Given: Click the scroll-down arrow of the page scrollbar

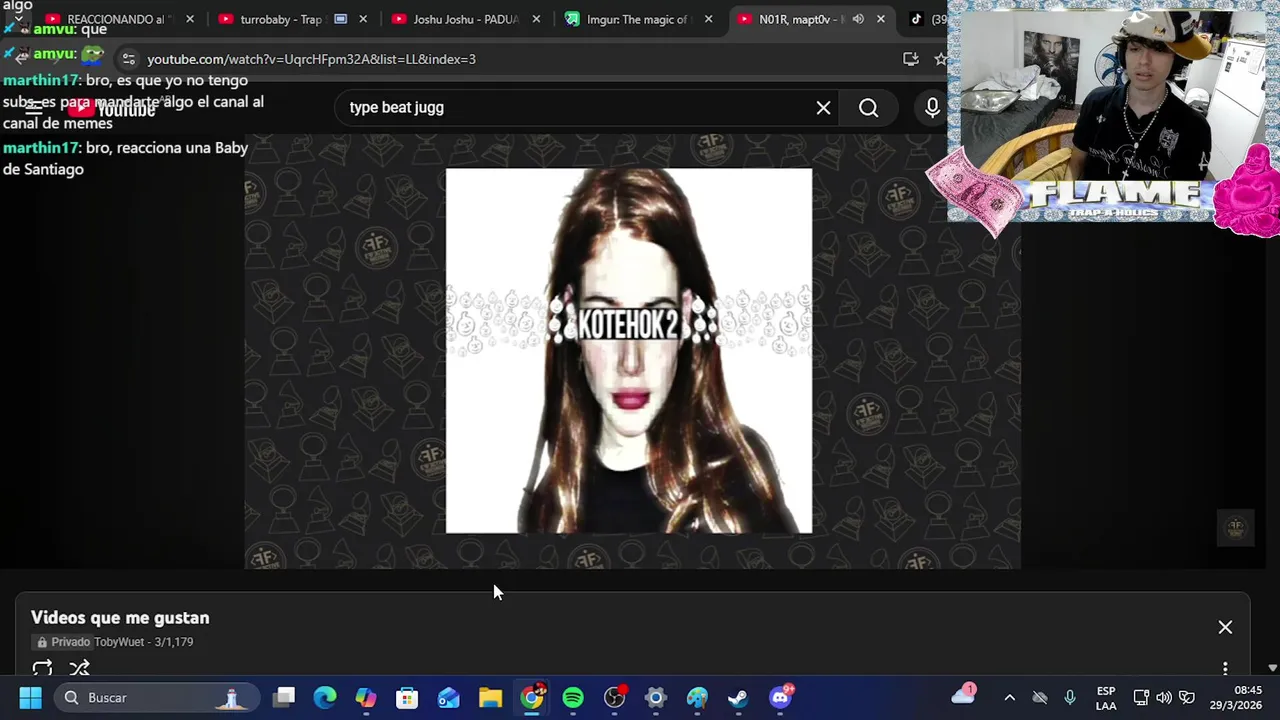Looking at the screenshot, I should pos(1272,668).
